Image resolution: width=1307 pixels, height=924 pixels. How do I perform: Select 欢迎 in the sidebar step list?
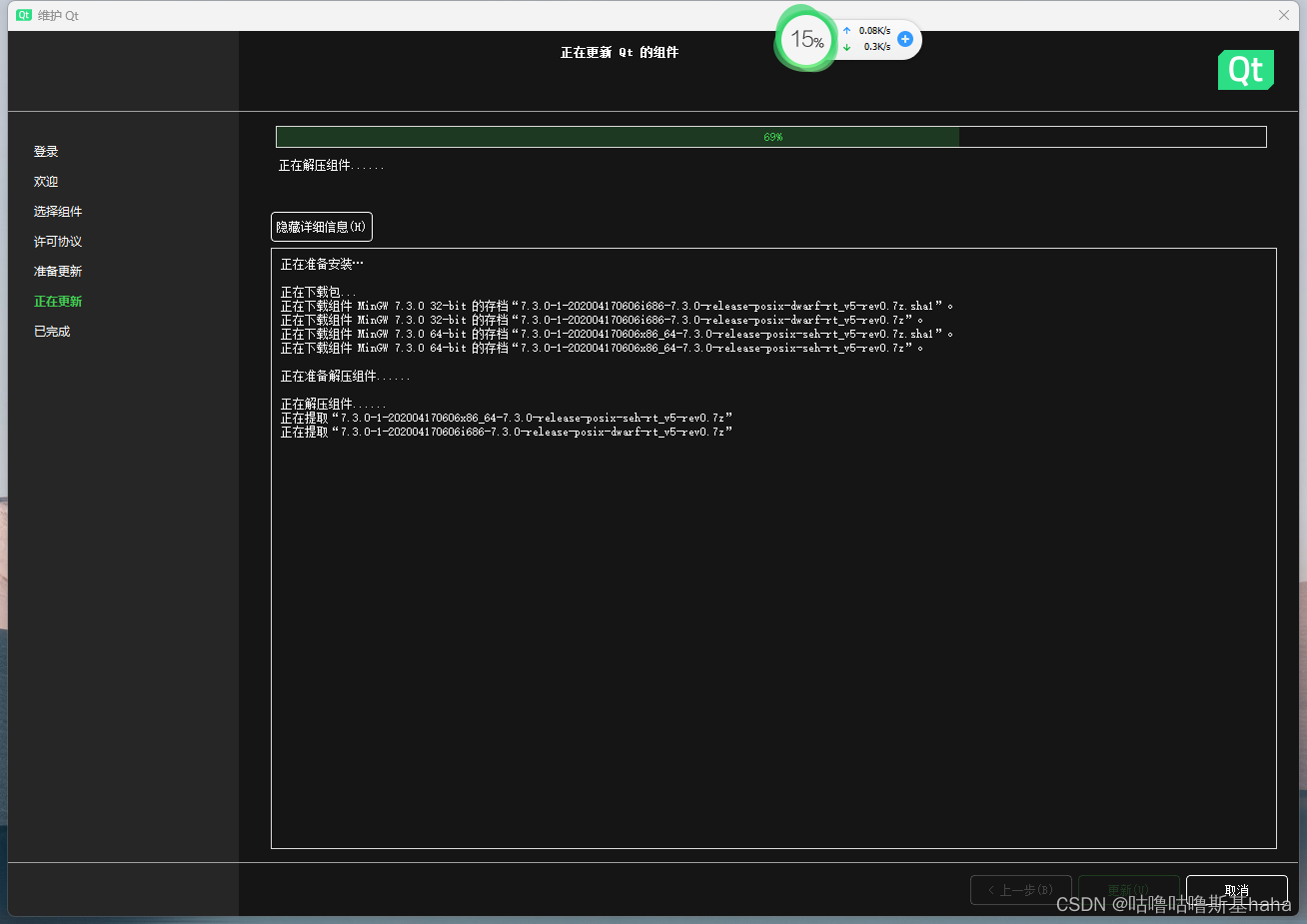pos(45,181)
